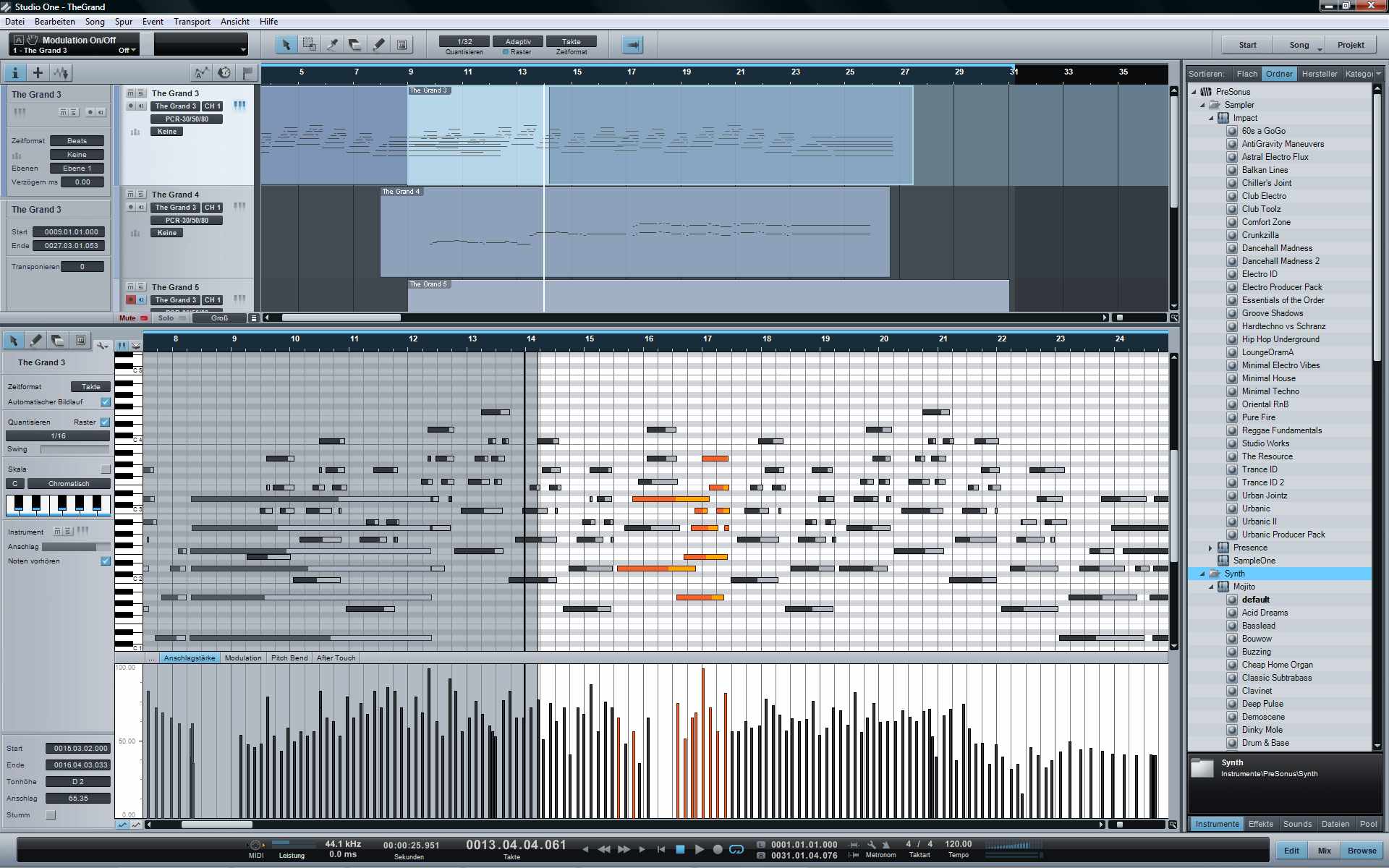
Task: Click return to zero button in transport
Action: click(x=660, y=849)
